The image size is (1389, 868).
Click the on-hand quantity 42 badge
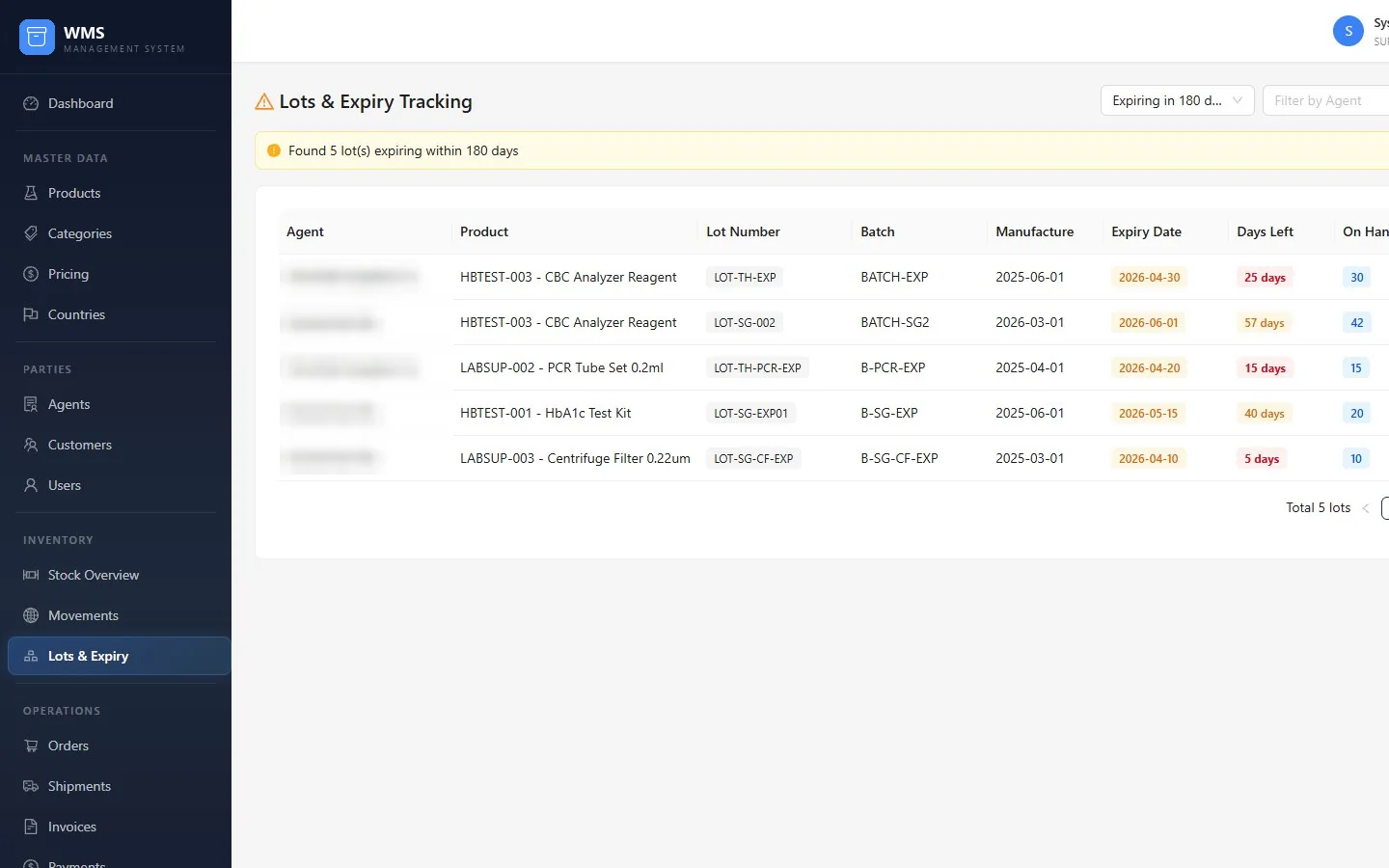pyautogui.click(x=1356, y=323)
